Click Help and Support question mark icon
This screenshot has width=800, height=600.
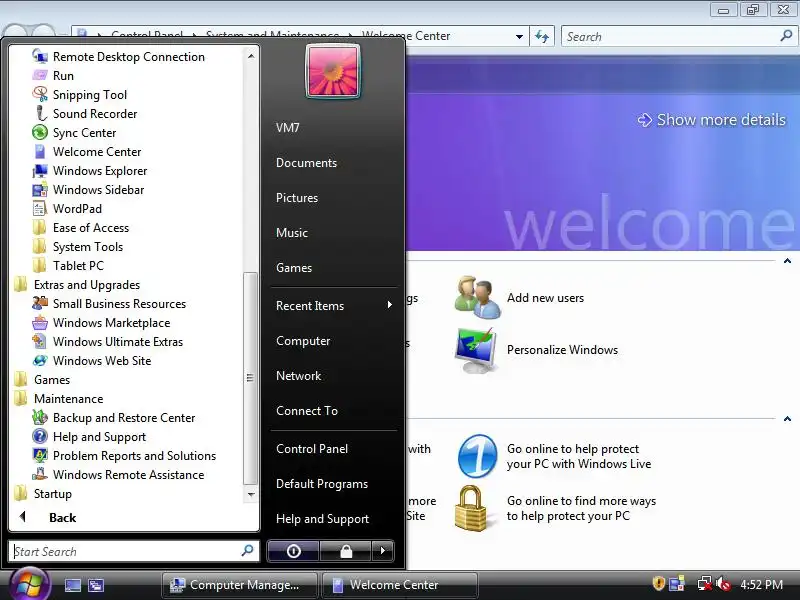[40, 437]
